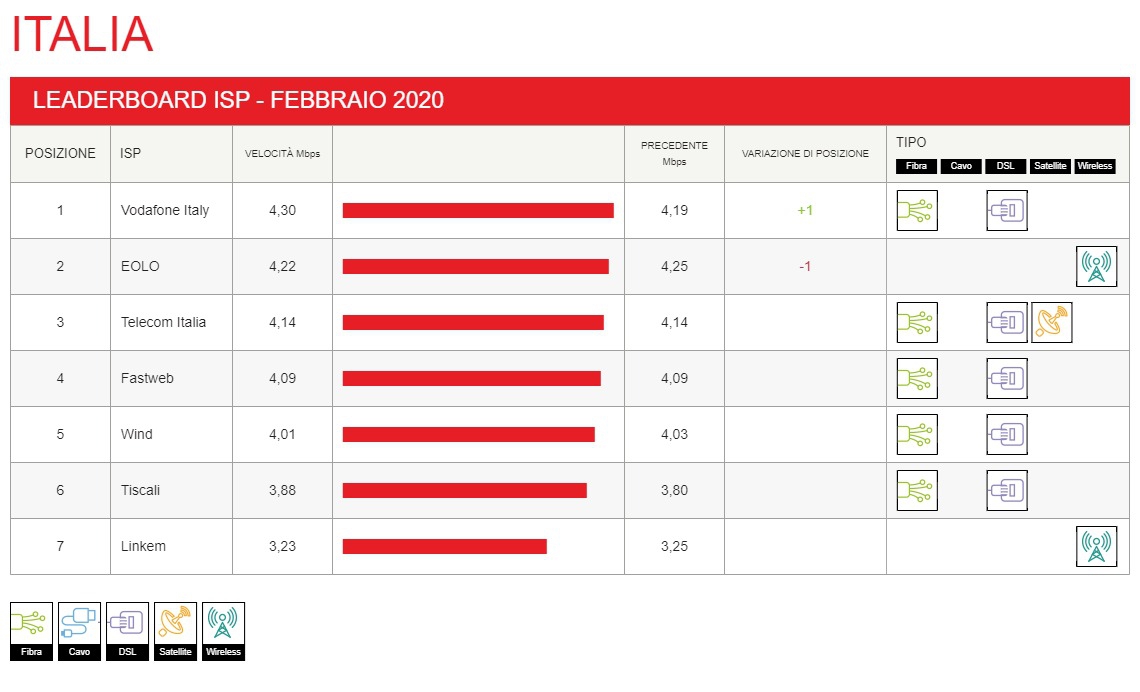
Task: Click Vodafone Italy's DSL icon
Action: pos(1007,210)
